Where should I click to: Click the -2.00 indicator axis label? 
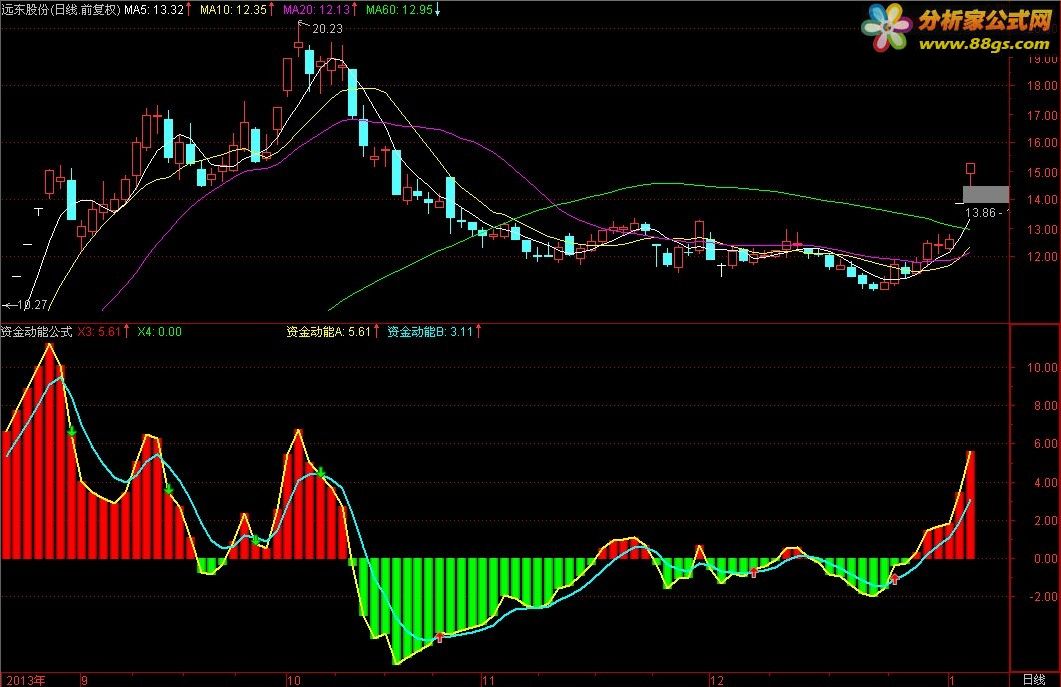(x=1042, y=596)
